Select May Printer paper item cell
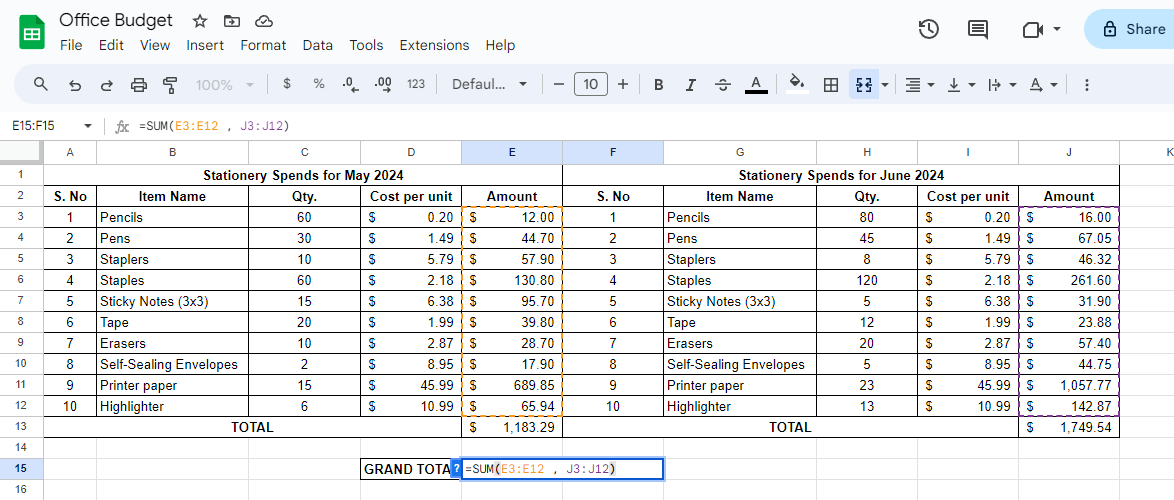Viewport: 1174px width, 500px height. click(x=173, y=385)
